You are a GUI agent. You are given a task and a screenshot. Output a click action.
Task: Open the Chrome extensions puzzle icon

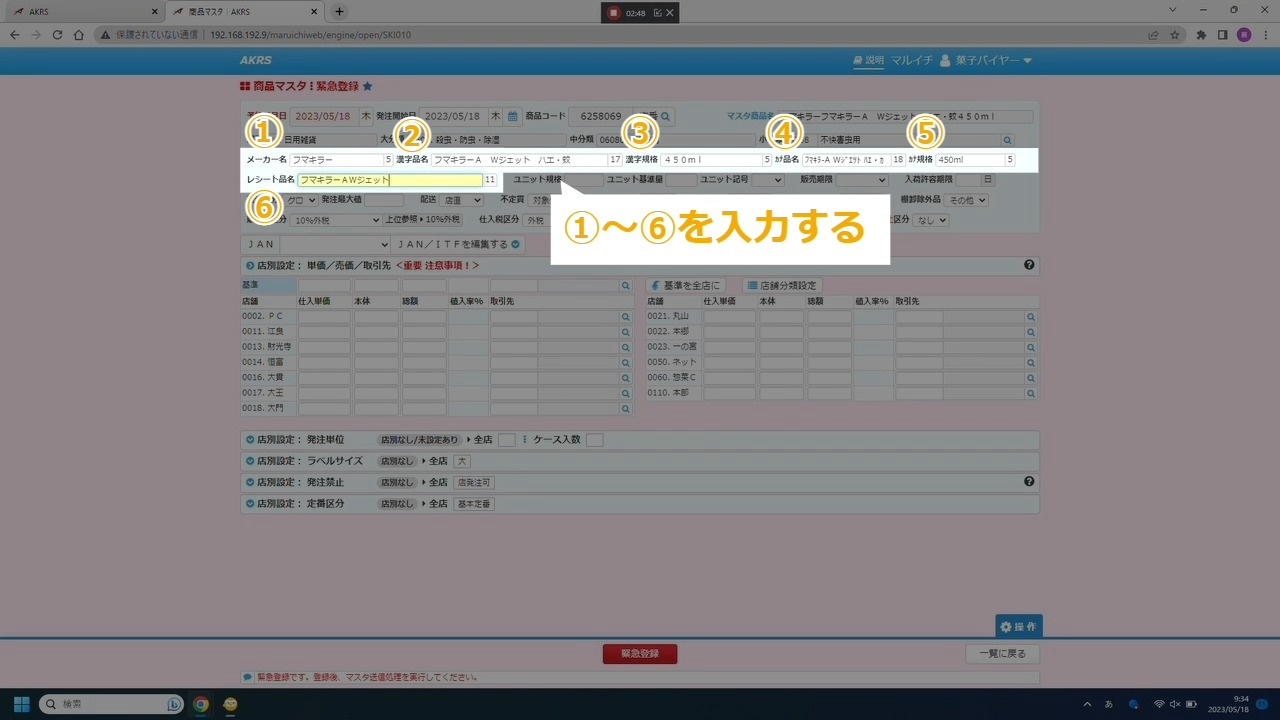coord(1200,34)
